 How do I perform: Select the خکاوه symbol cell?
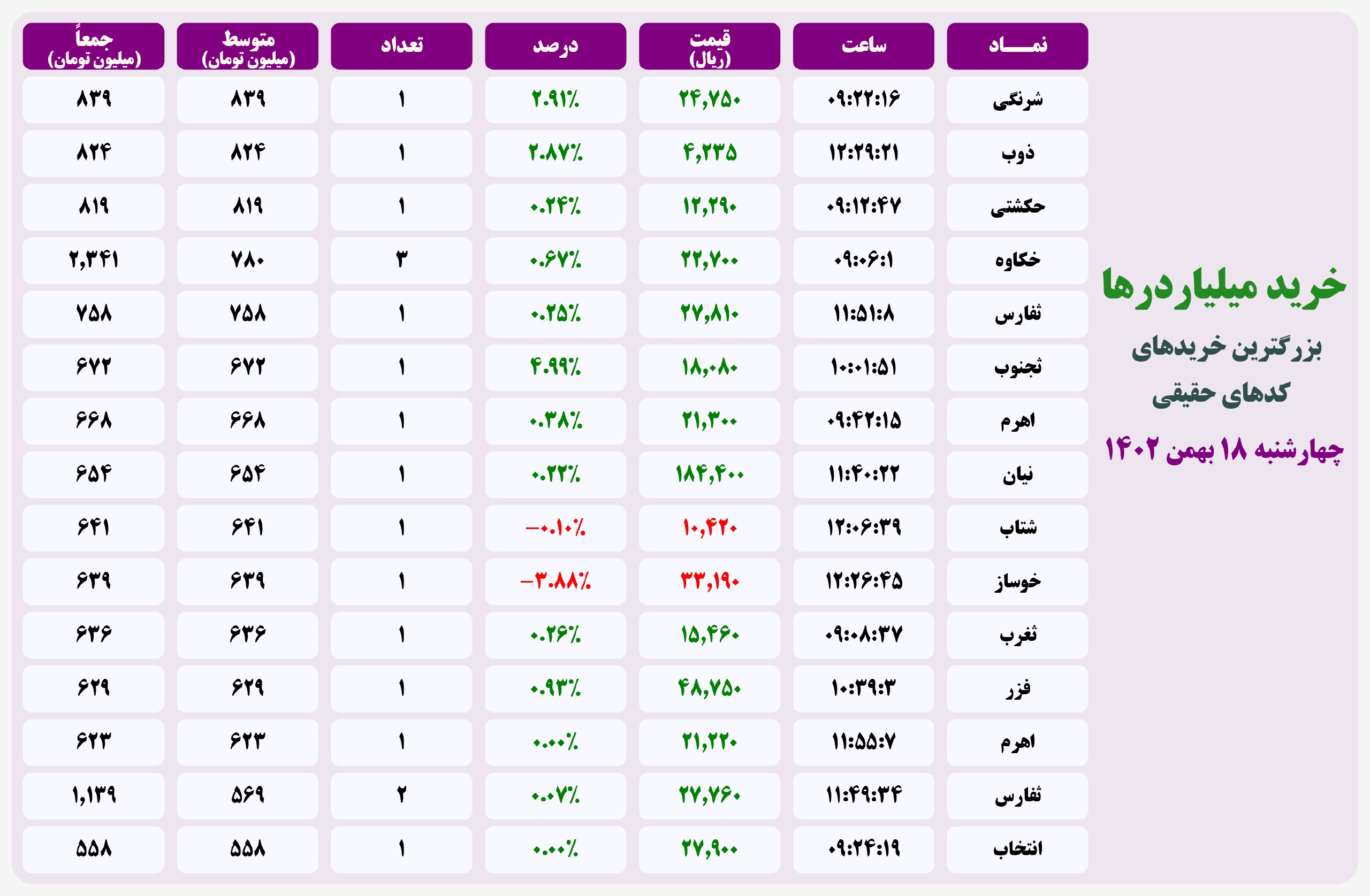1017,260
